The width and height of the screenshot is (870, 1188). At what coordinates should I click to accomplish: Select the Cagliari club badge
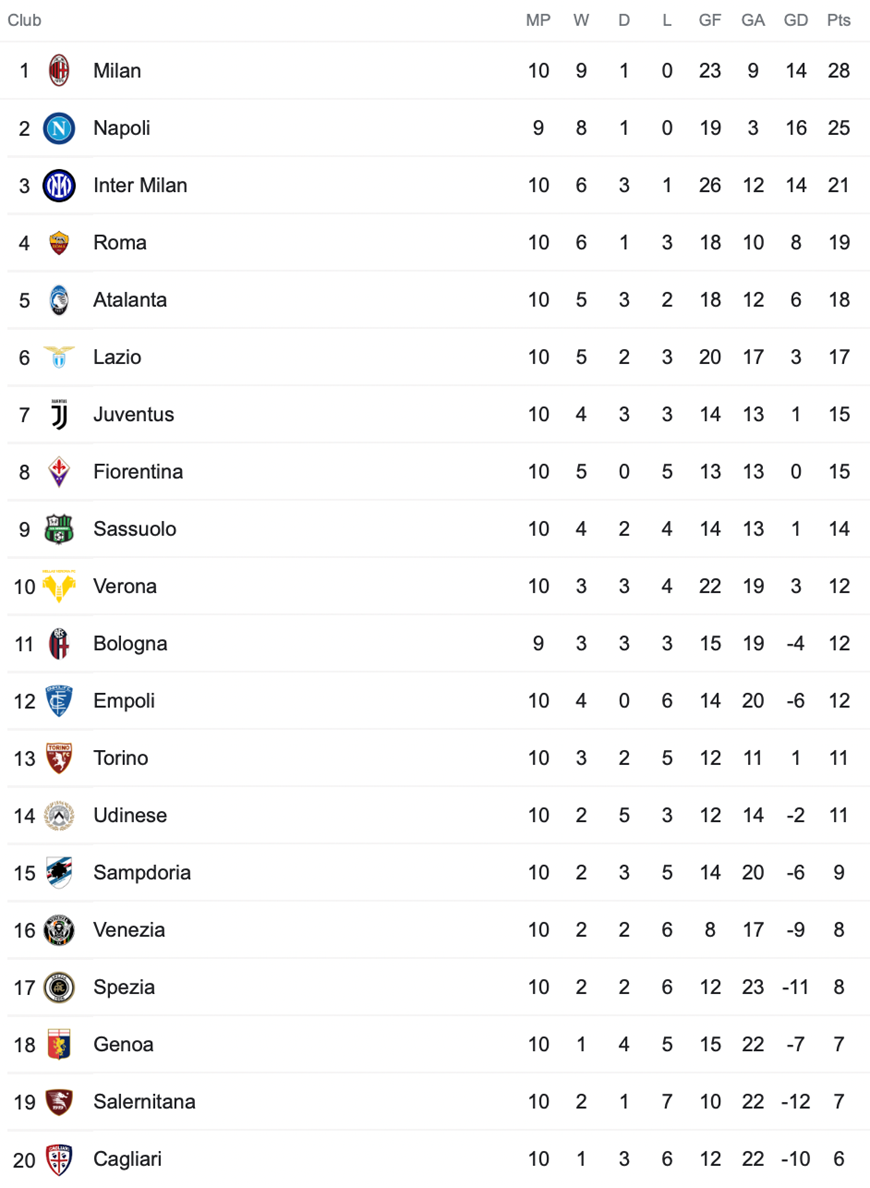[59, 1159]
